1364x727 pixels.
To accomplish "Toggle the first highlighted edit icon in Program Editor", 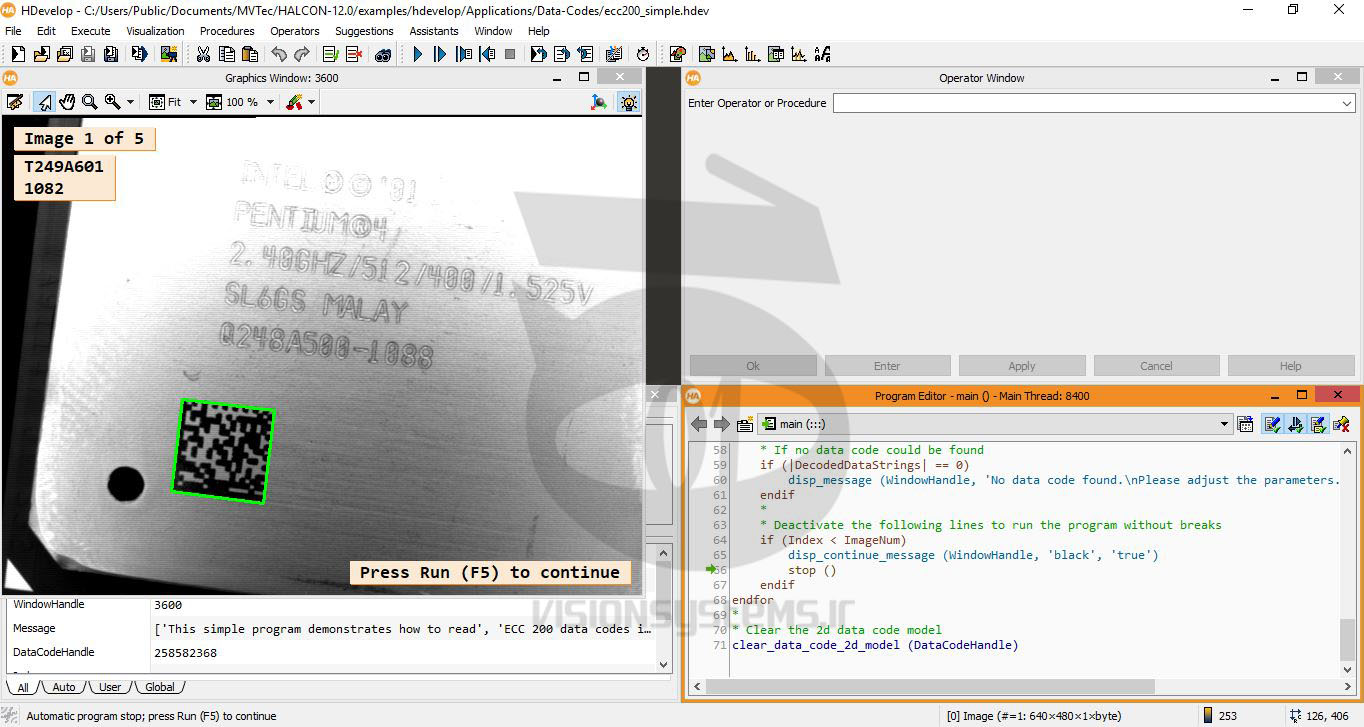I will (1272, 424).
